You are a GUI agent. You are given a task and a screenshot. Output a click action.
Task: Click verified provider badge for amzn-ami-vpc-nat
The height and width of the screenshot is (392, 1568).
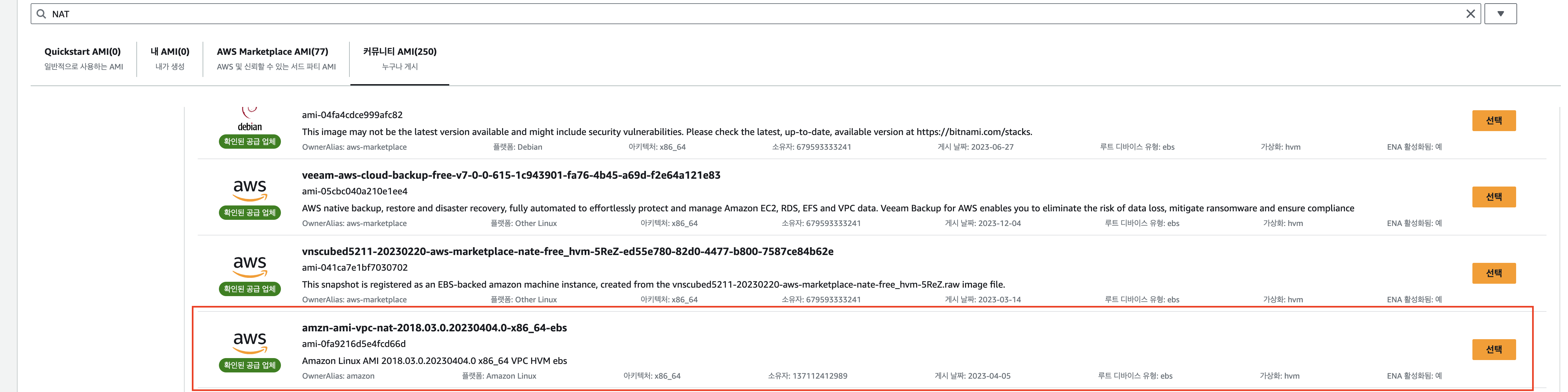250,365
